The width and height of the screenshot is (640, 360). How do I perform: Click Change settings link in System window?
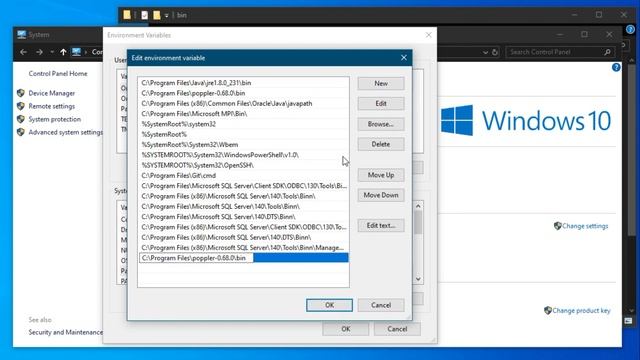click(585, 226)
